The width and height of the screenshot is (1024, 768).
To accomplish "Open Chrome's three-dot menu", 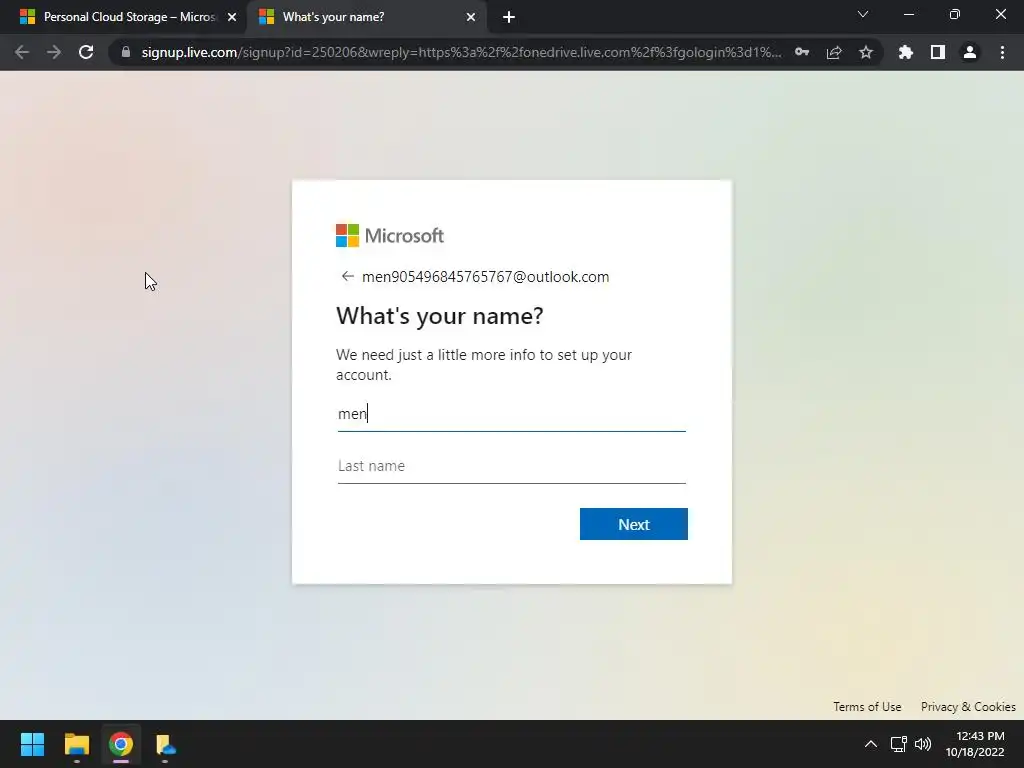I will [x=1002, y=52].
